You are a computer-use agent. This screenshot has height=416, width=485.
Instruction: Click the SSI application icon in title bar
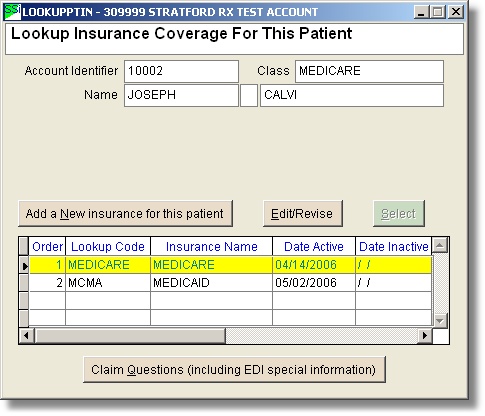point(12,12)
